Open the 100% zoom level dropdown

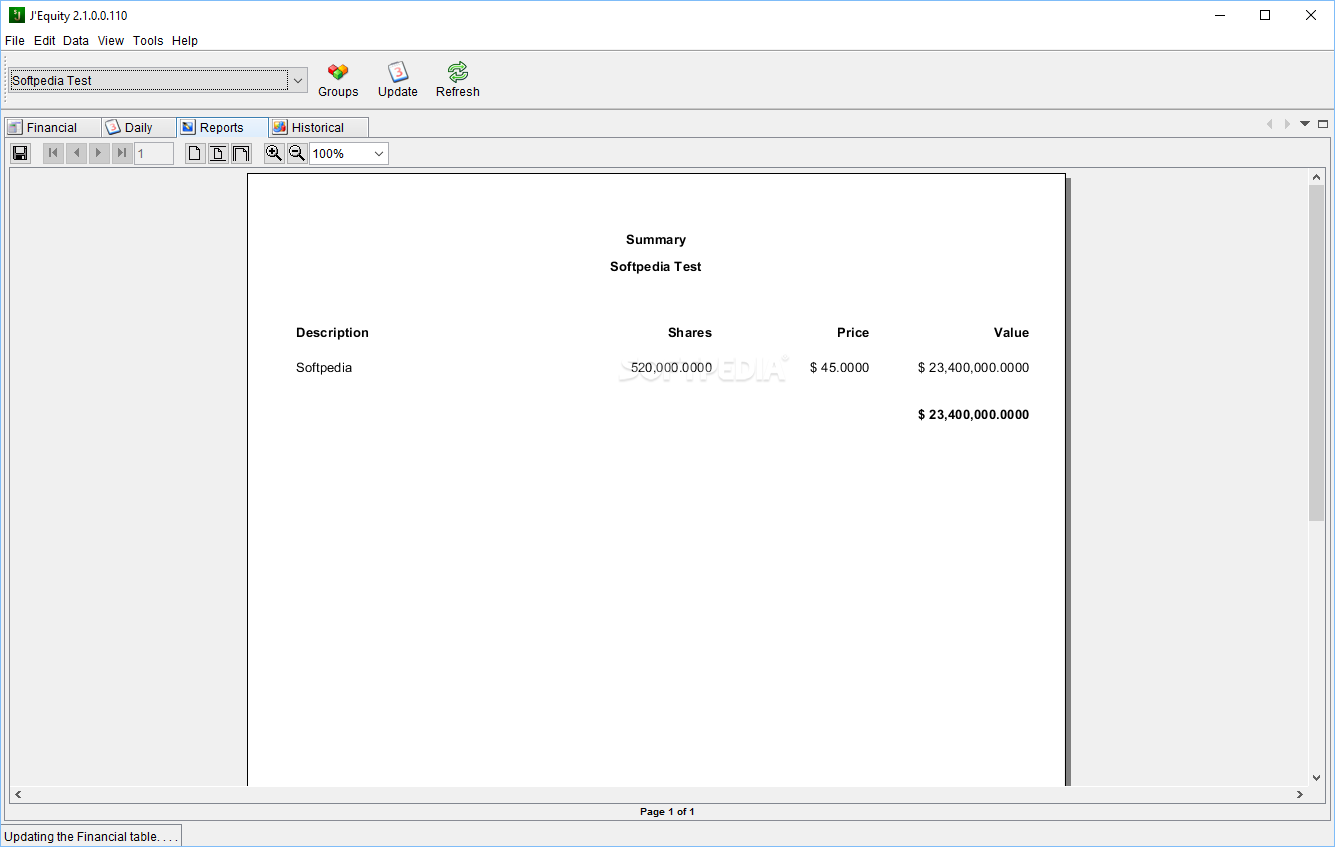pyautogui.click(x=379, y=153)
